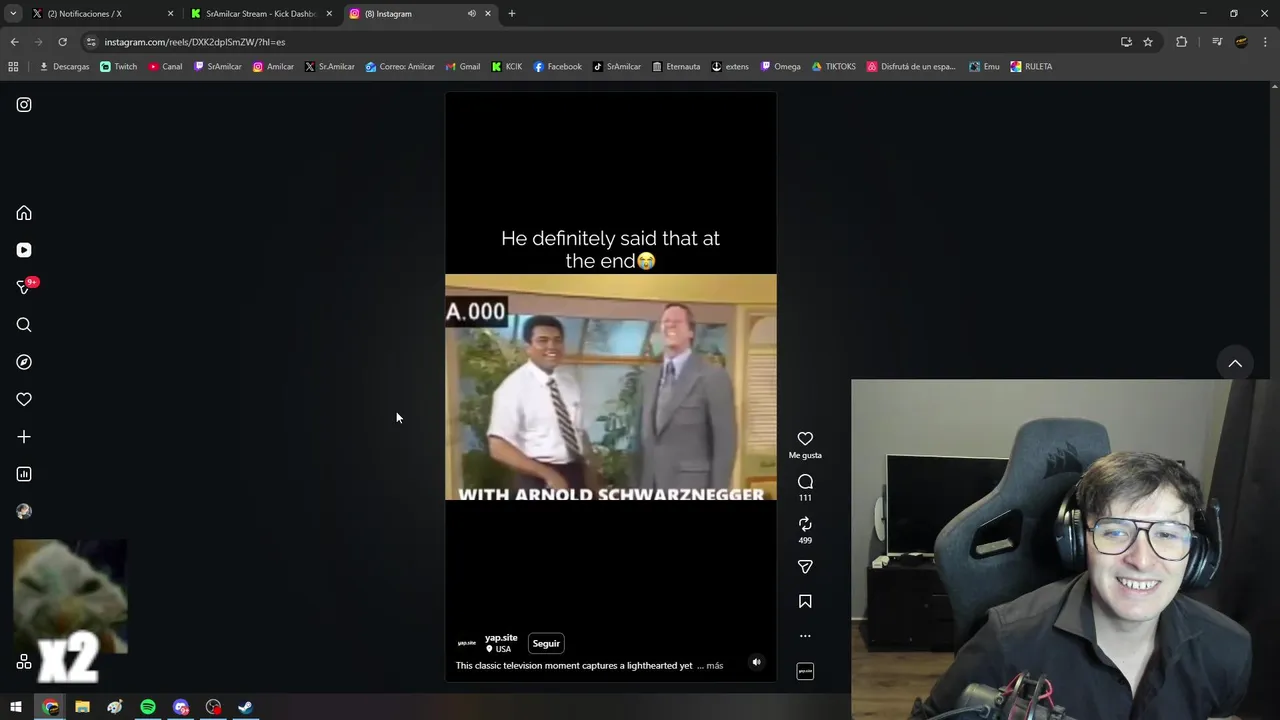Open the TIKTOKS bookmark
The width and height of the screenshot is (1280, 720).
point(833,67)
